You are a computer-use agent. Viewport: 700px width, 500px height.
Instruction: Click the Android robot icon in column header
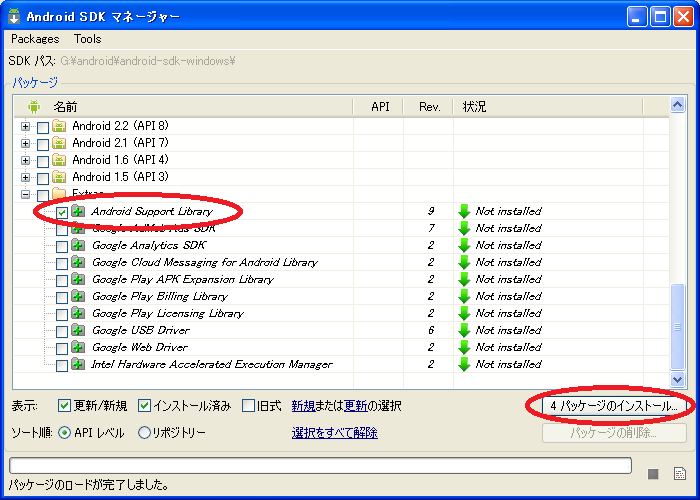point(34,106)
